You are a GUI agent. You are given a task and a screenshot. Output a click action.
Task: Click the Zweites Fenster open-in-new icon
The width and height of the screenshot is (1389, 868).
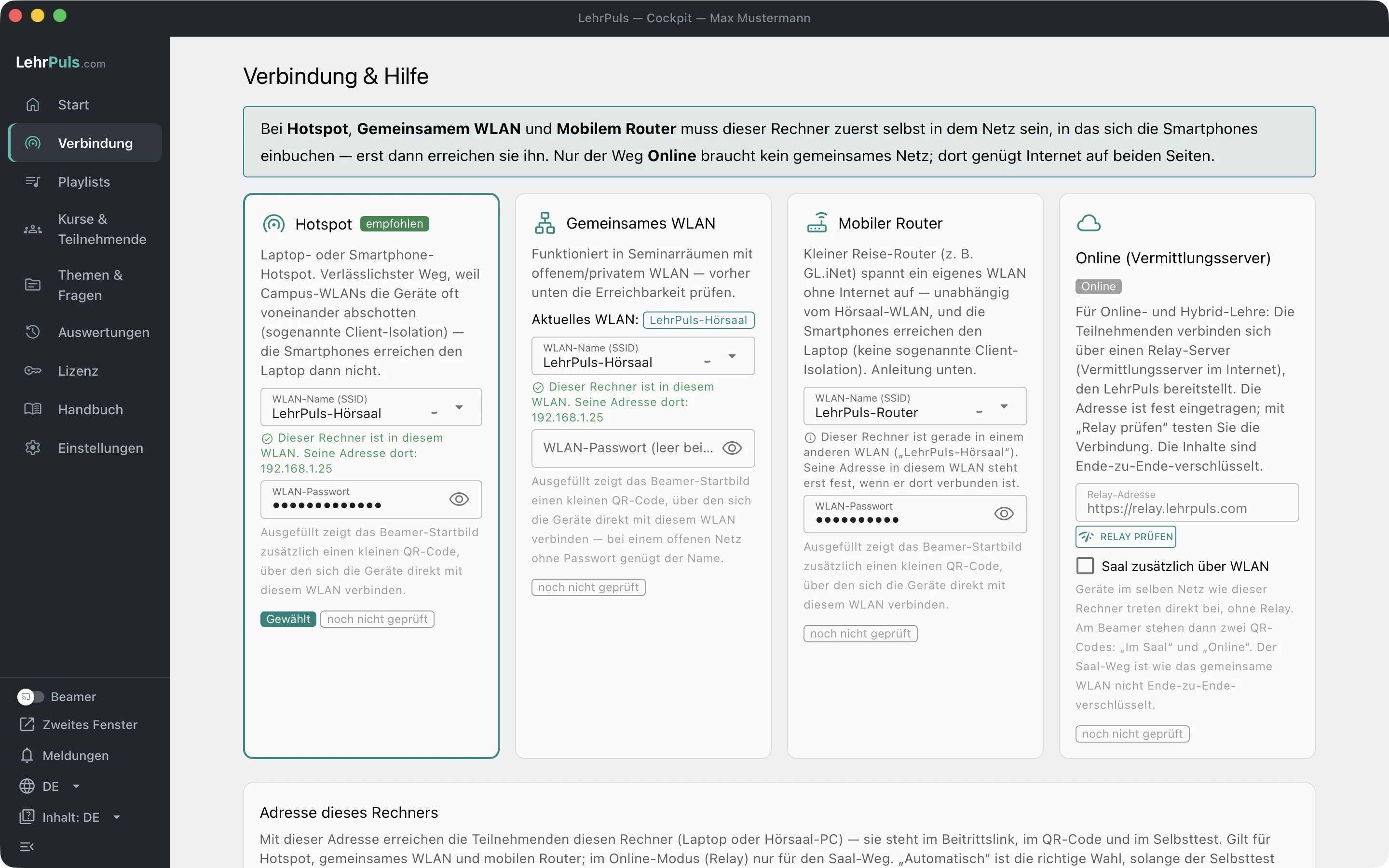tap(27, 724)
